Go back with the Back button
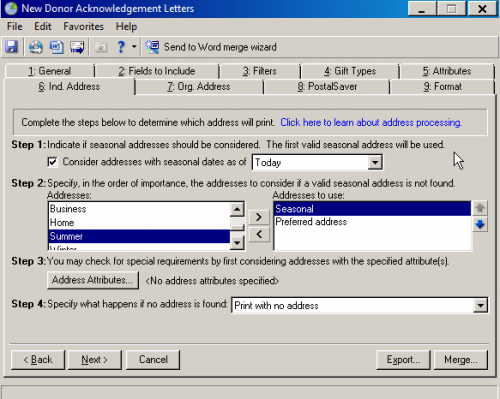 38,360
